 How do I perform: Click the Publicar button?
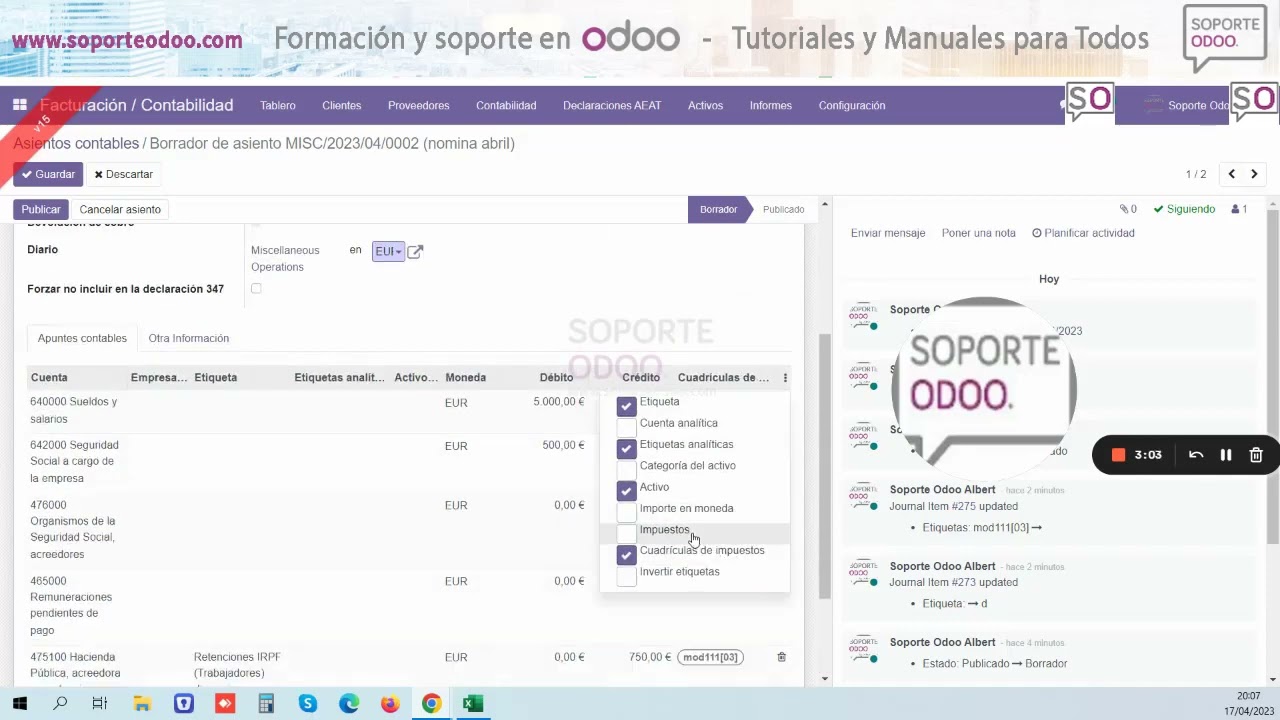coord(41,209)
